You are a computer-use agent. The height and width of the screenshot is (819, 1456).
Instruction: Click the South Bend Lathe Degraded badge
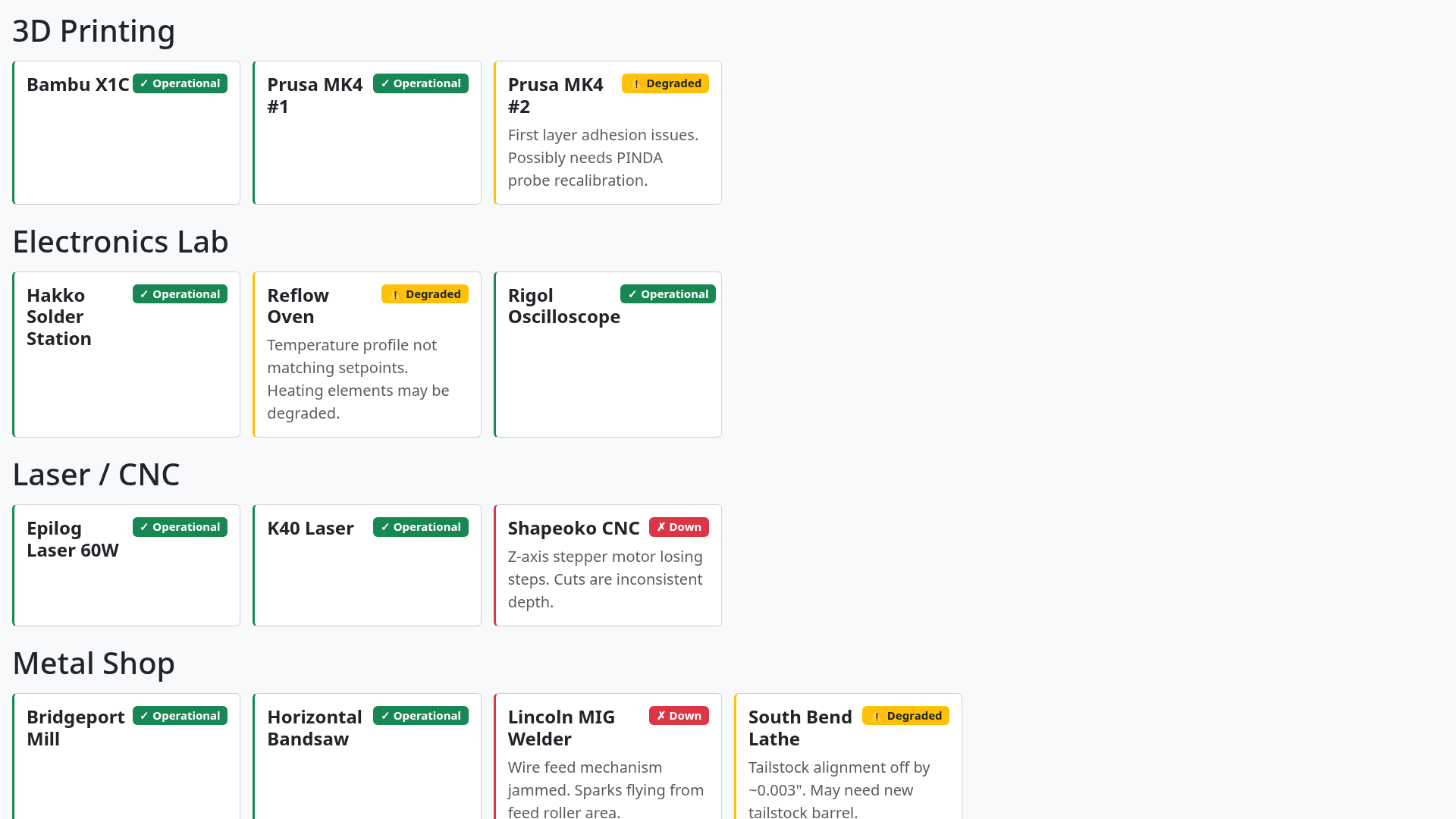coord(905,716)
